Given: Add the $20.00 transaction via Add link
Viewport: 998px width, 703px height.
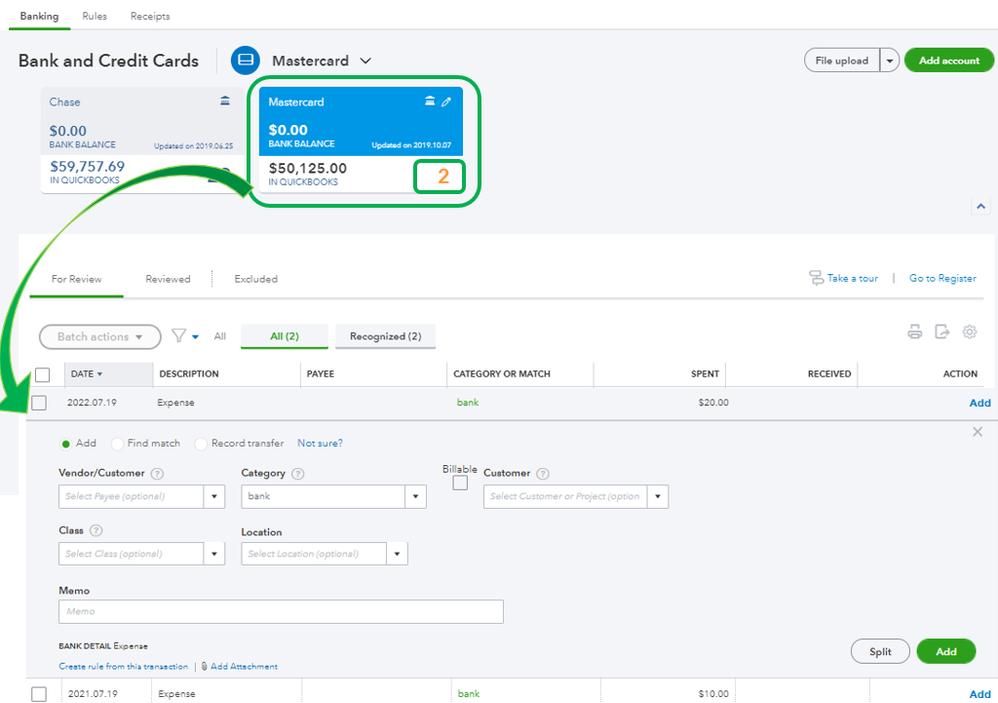Looking at the screenshot, I should (980, 403).
